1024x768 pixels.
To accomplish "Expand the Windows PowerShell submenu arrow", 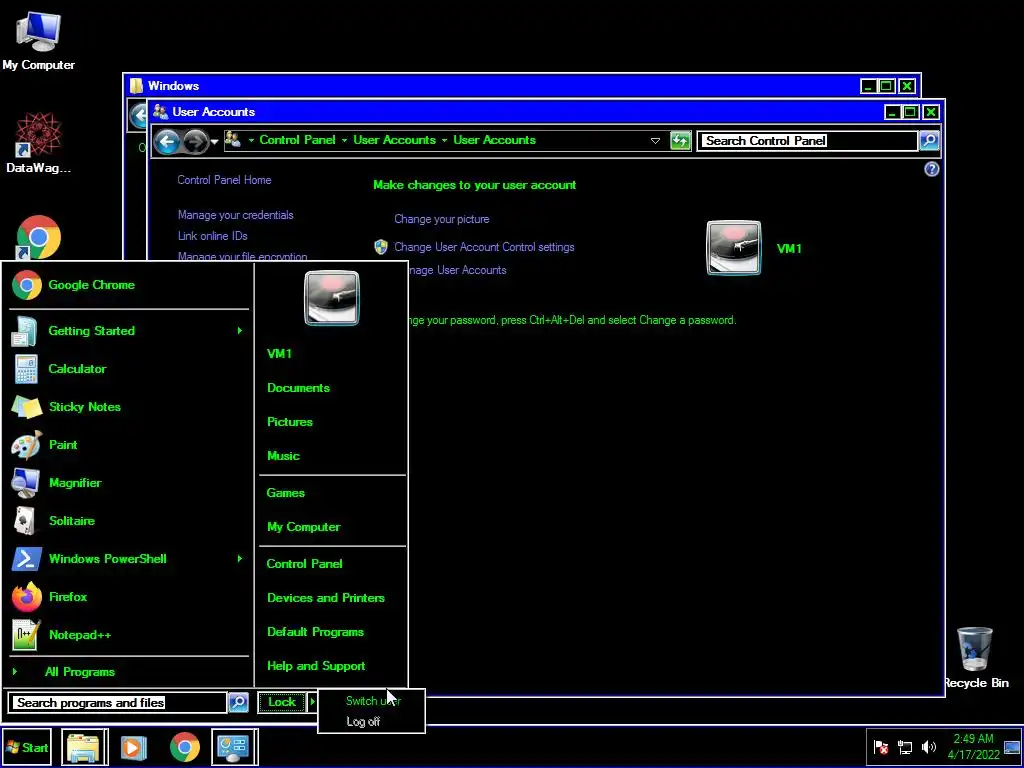I will click(240, 559).
